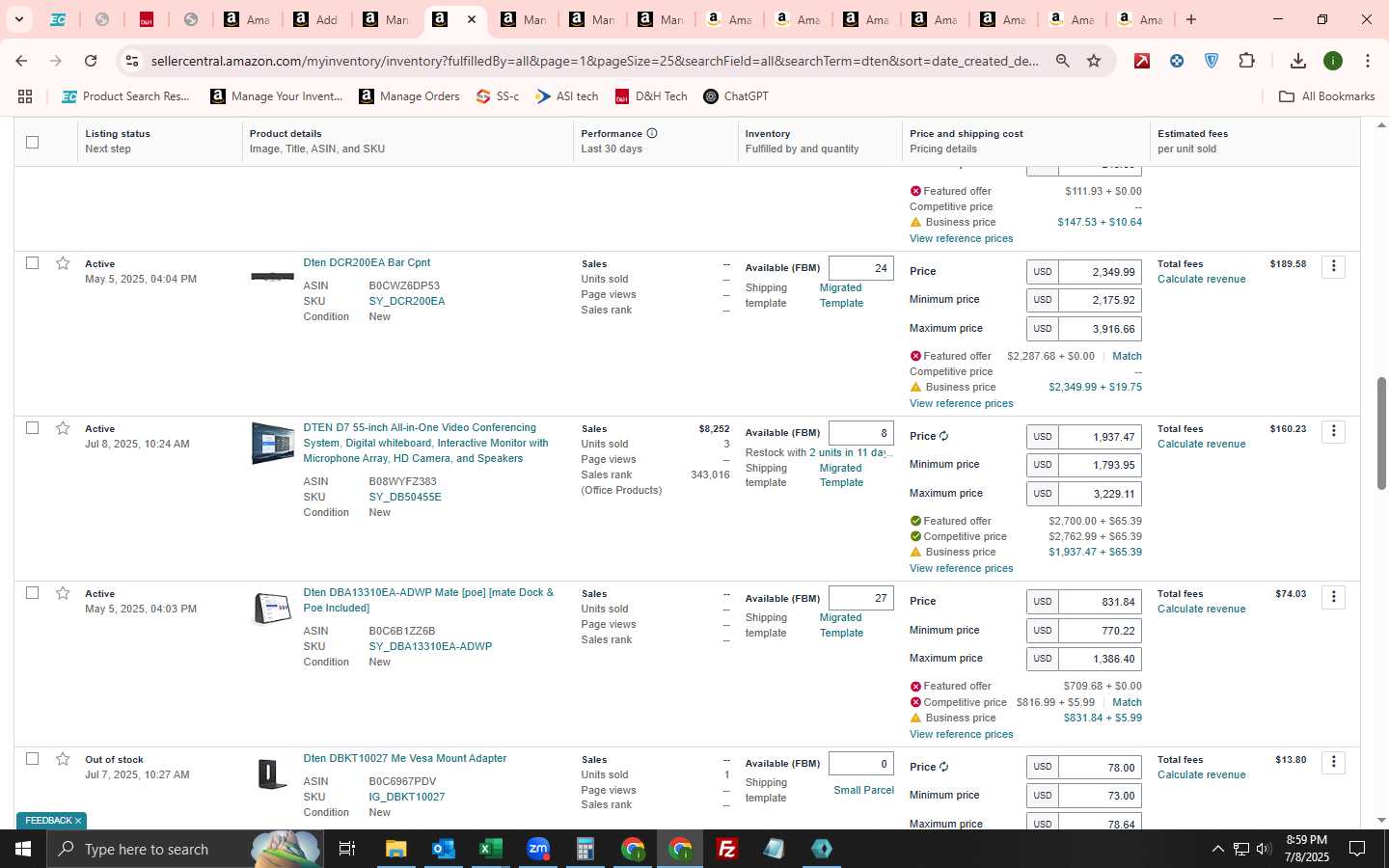Open Excel from the taskbar
The height and width of the screenshot is (868, 1389).
(x=490, y=849)
